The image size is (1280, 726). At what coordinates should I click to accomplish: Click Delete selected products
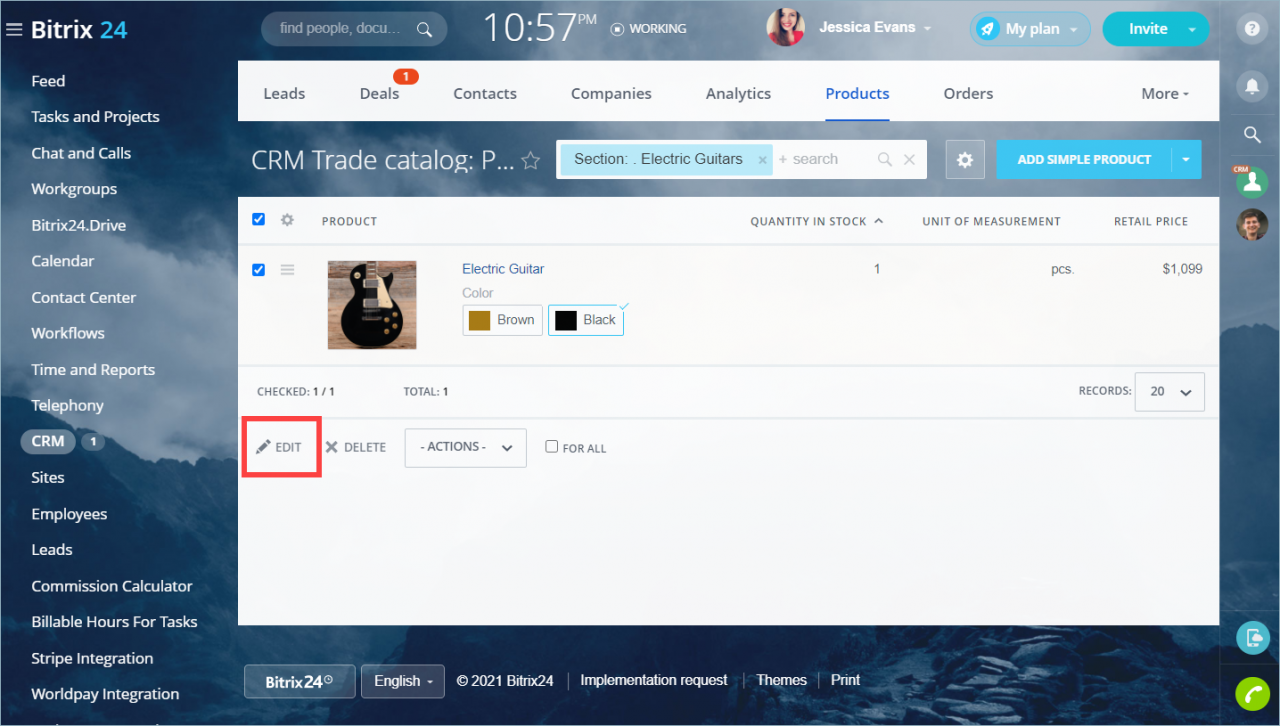(356, 447)
